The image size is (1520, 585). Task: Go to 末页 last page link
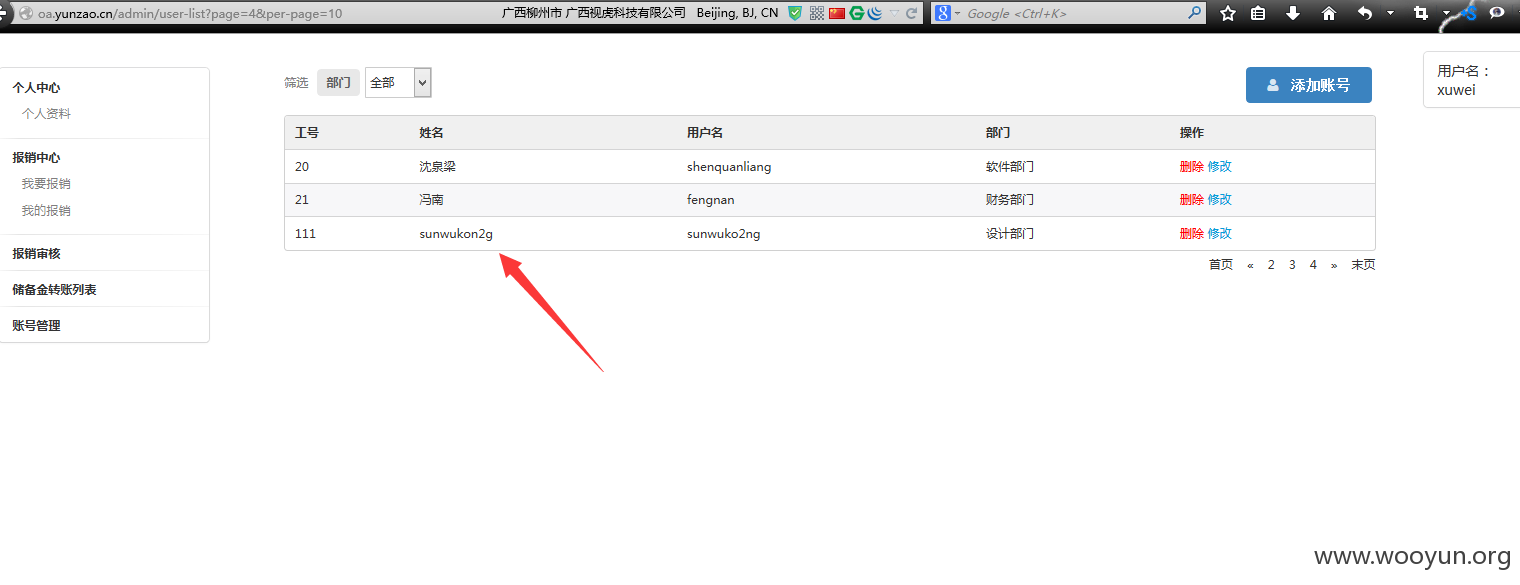pyautogui.click(x=1363, y=265)
